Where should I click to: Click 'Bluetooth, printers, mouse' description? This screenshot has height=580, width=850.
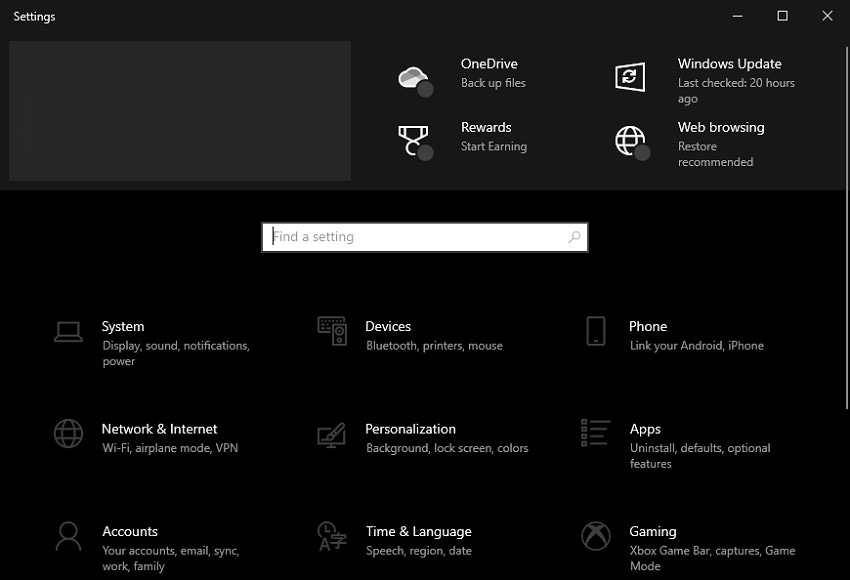434,346
